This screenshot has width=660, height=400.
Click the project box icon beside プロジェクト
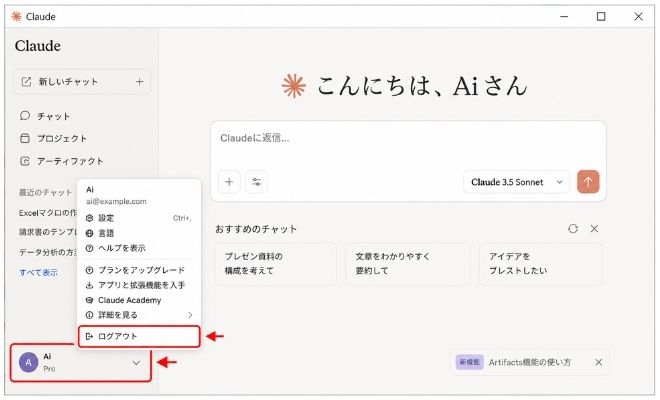coord(25,138)
